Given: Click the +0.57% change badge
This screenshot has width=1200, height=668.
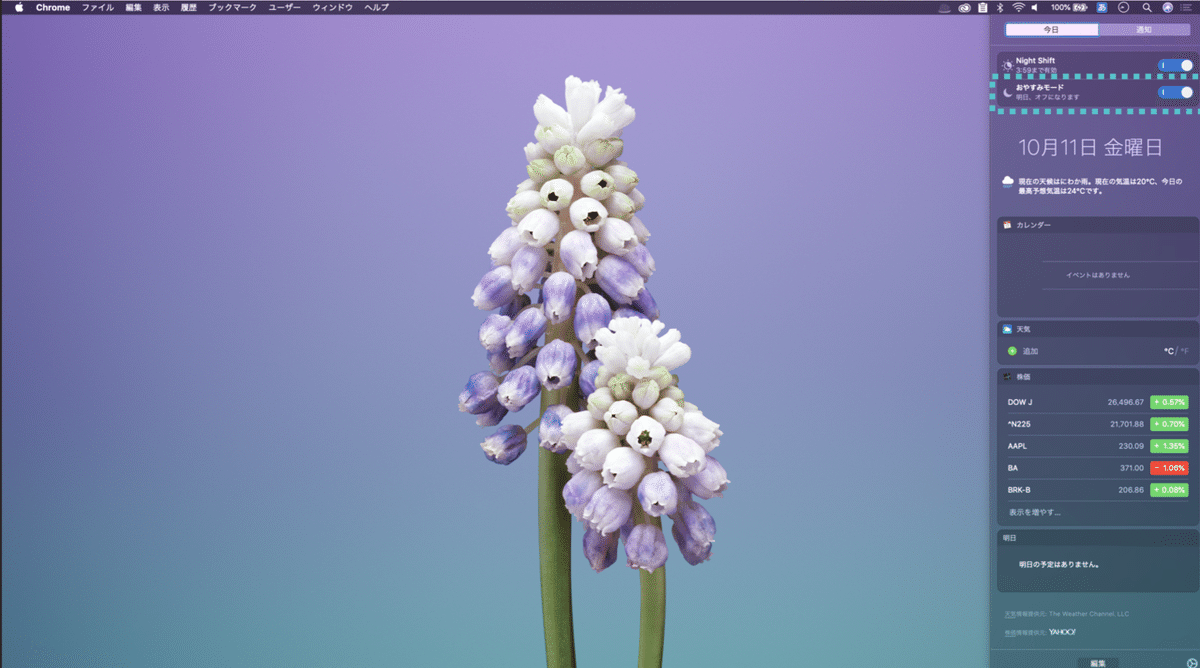Looking at the screenshot, I should click(1169, 402).
